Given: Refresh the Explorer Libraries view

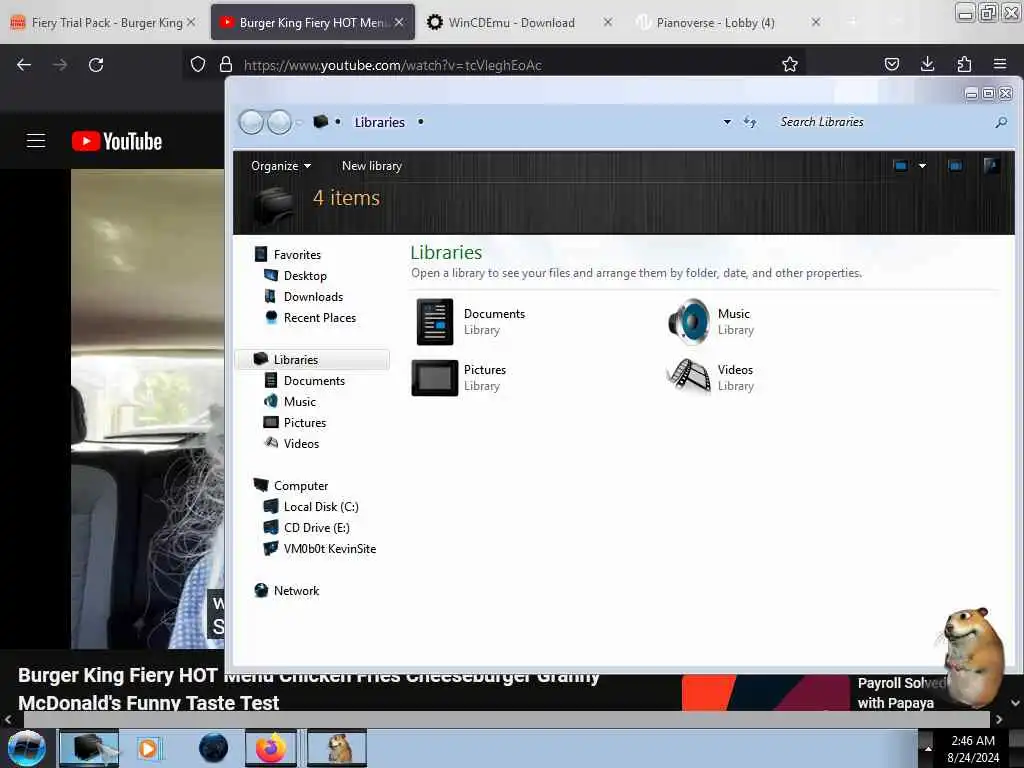Looking at the screenshot, I should tap(750, 122).
